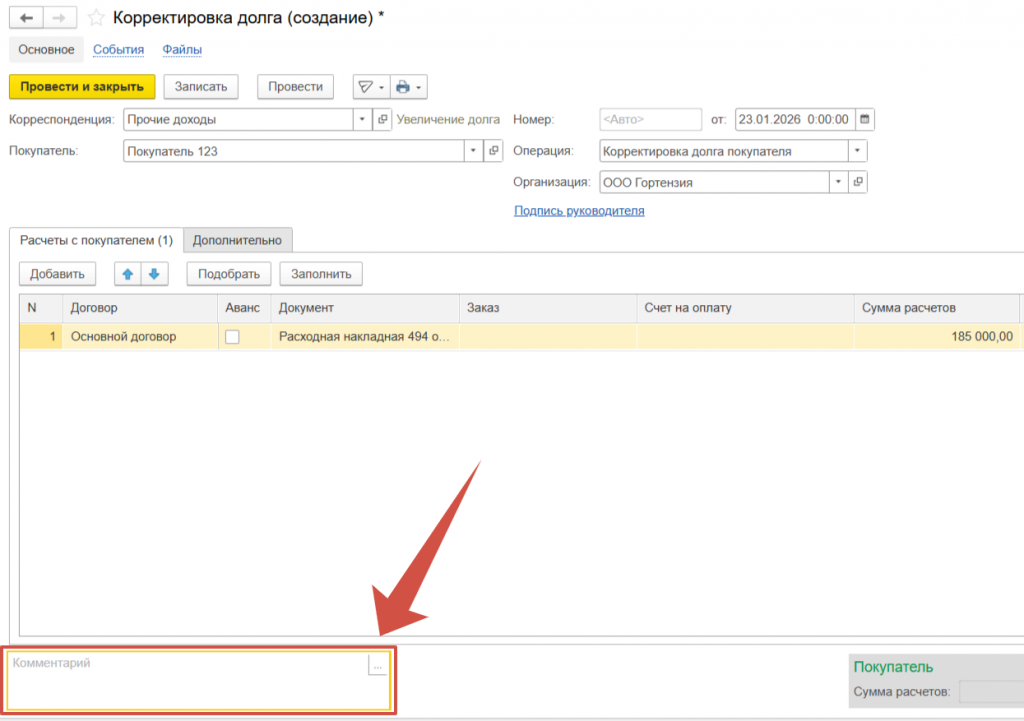1024x721 pixels.
Task: Expand the Корреспонденция dropdown list
Action: (362, 120)
